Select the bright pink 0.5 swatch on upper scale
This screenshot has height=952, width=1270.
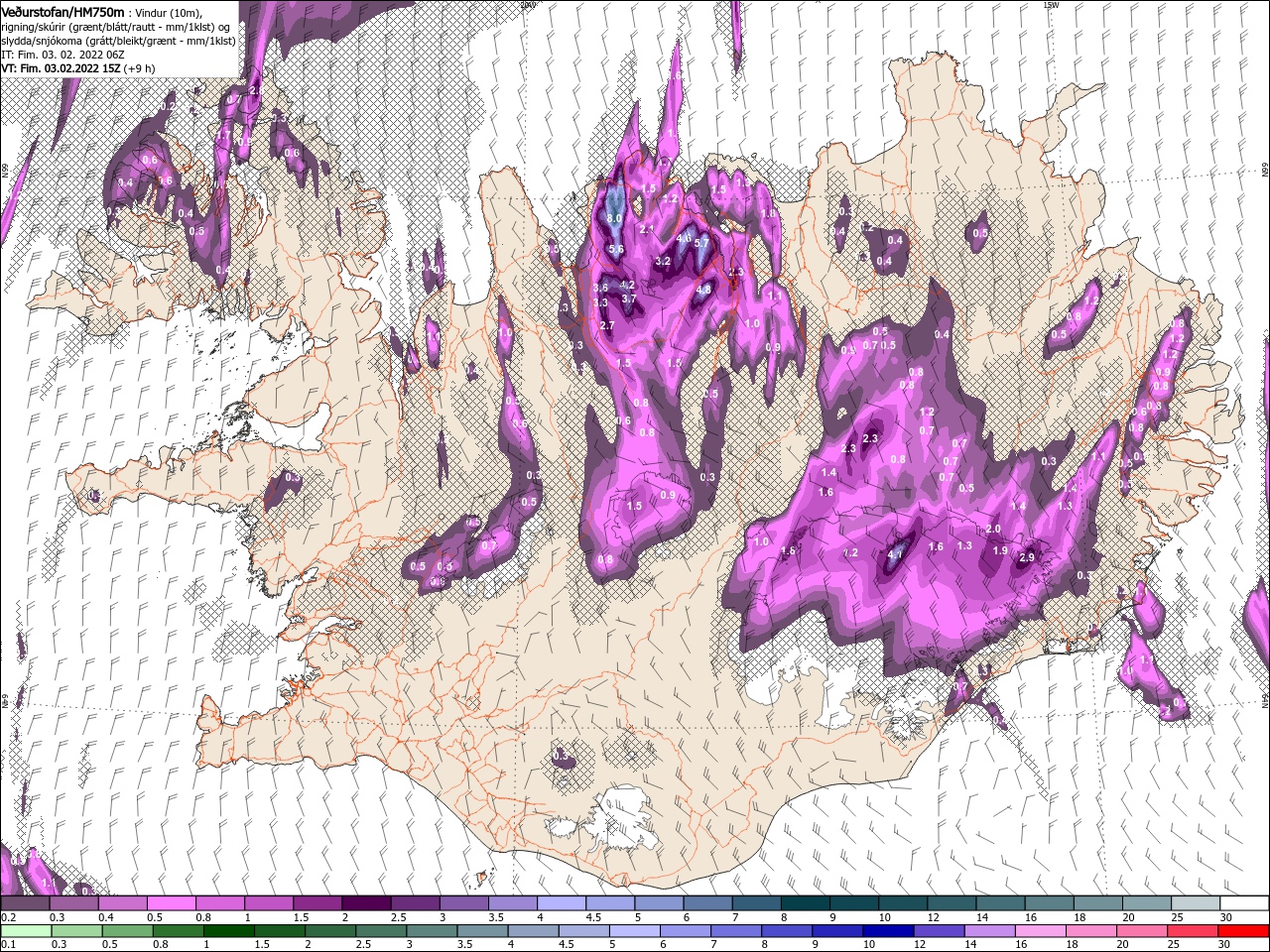pyautogui.click(x=171, y=903)
